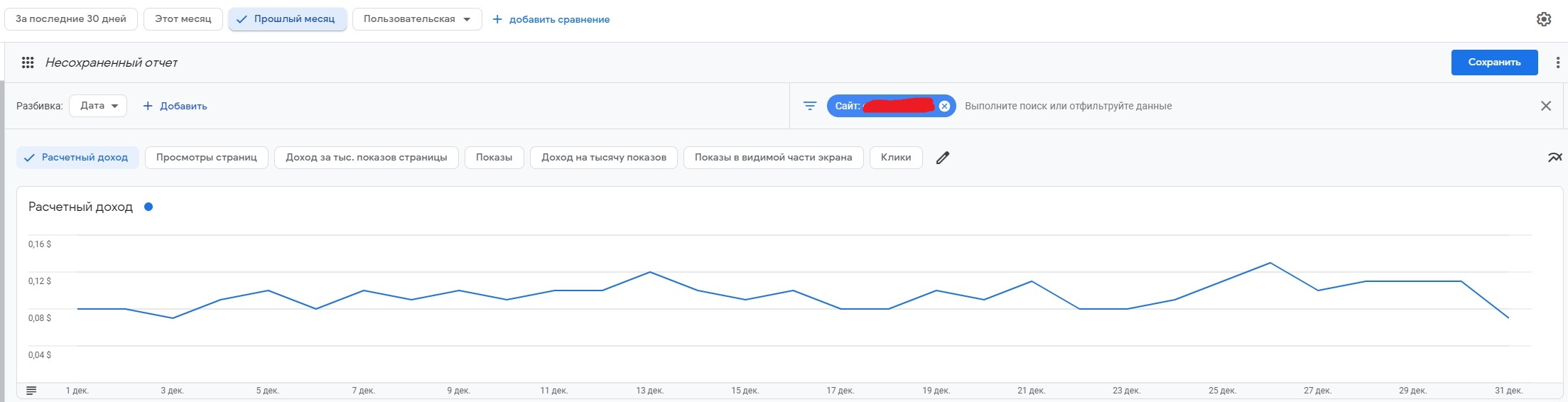The image size is (1568, 402).
Task: Select За последние 30 дней range
Action: (70, 19)
